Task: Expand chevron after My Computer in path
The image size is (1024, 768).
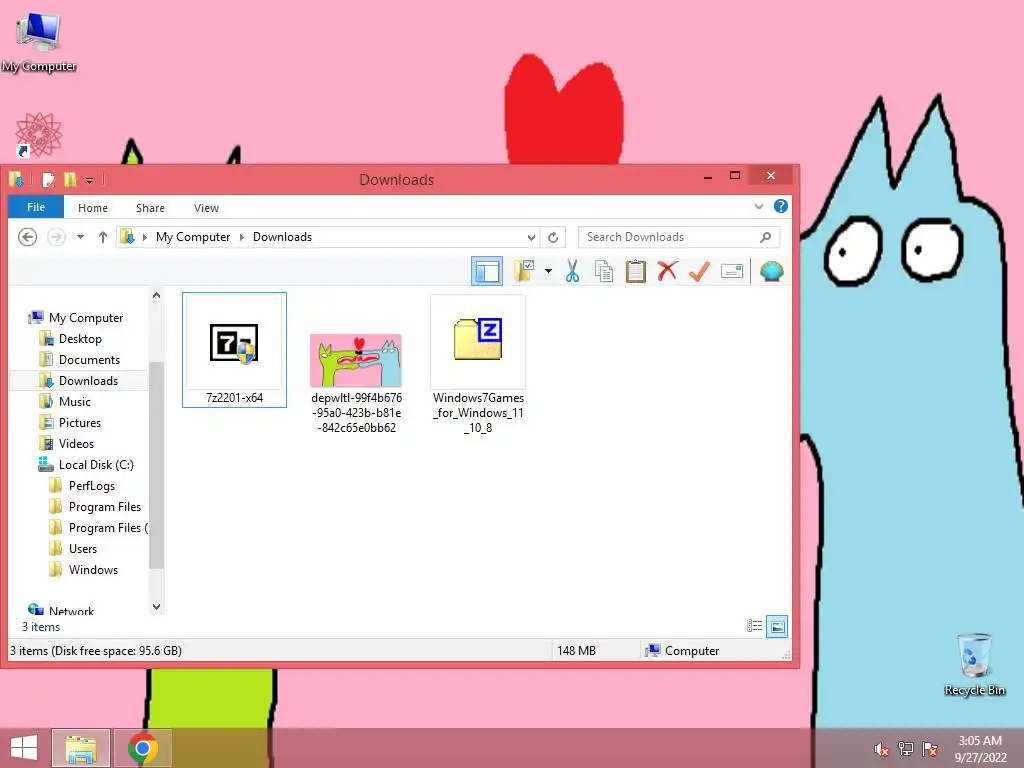Action: pyautogui.click(x=242, y=237)
